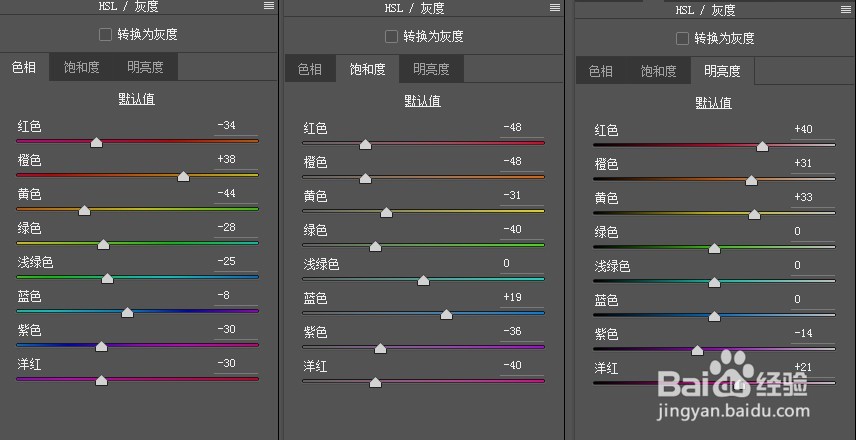Viewport: 856px width, 440px height.
Task: Click the 红色 luminance value field +40
Action: (812, 129)
